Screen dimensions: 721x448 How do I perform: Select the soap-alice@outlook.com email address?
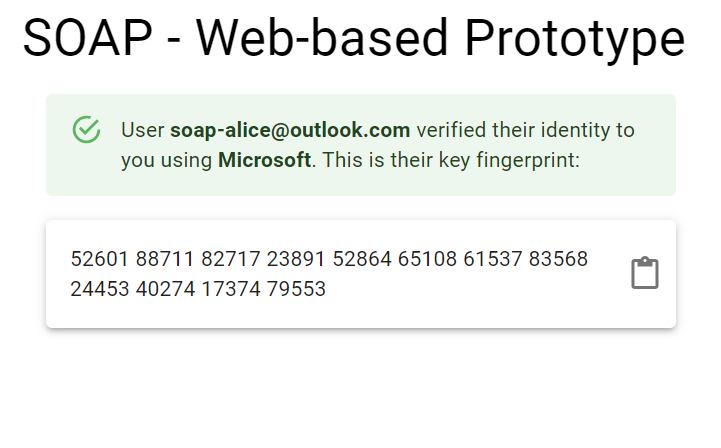[290, 130]
